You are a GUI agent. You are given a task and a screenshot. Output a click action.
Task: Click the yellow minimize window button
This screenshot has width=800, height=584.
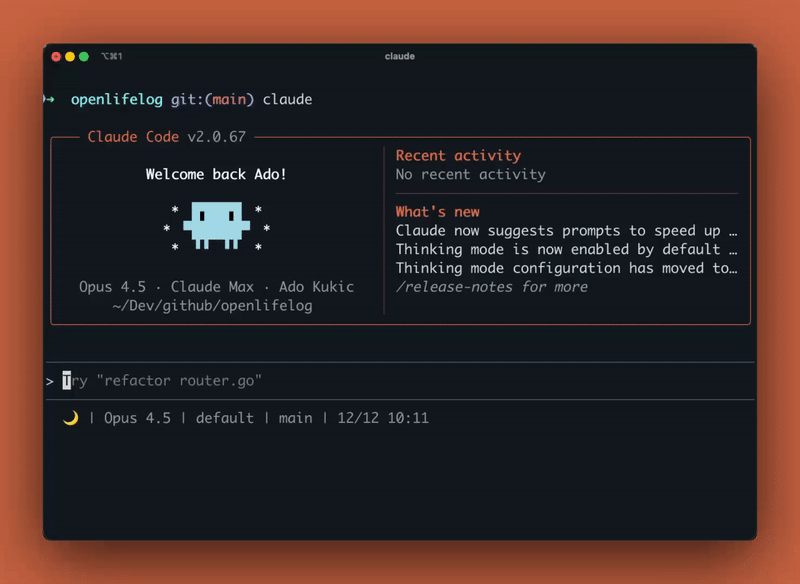(x=70, y=57)
